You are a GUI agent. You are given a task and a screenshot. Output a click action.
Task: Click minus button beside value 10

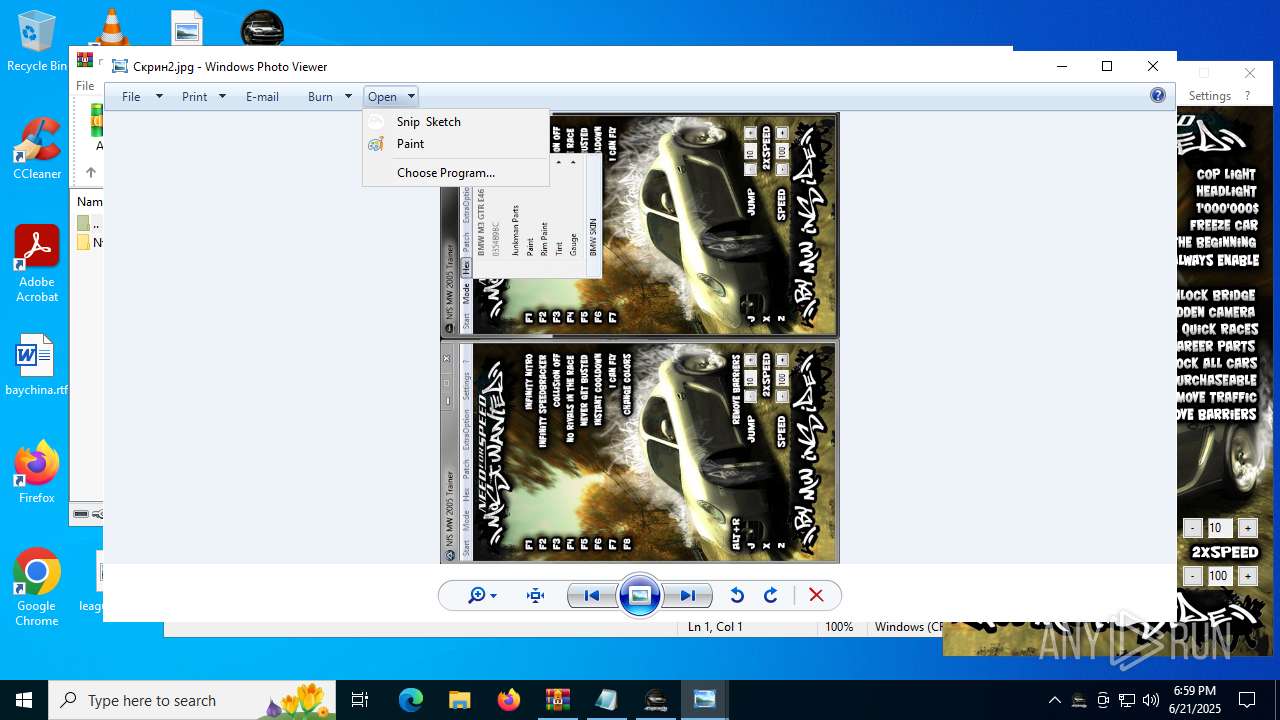point(1192,528)
